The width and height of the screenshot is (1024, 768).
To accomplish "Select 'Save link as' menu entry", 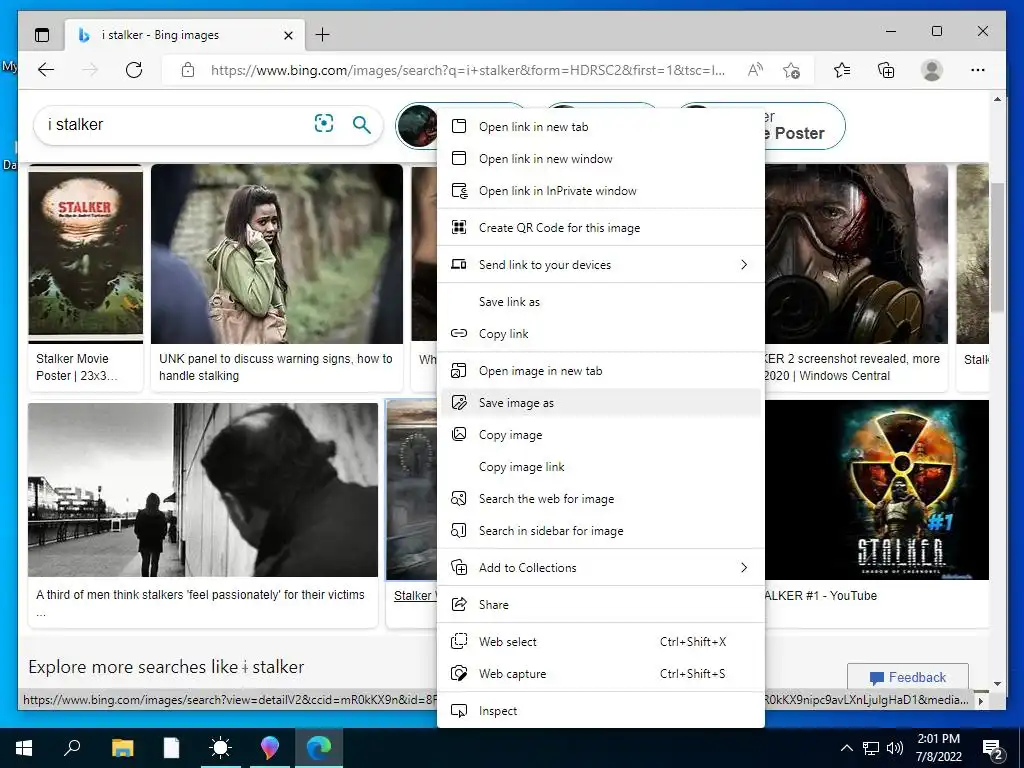I will [601, 302].
